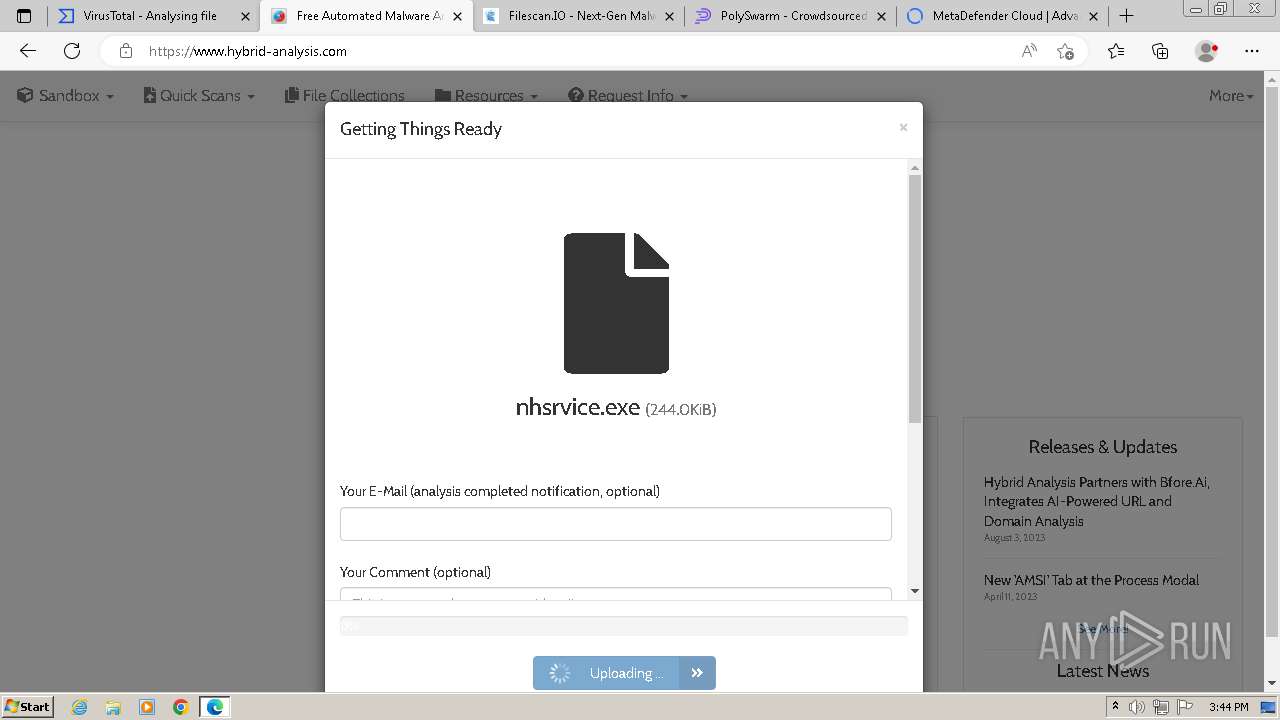Click the upload progress bar
Viewport: 1280px width, 720px height.
click(x=624, y=626)
